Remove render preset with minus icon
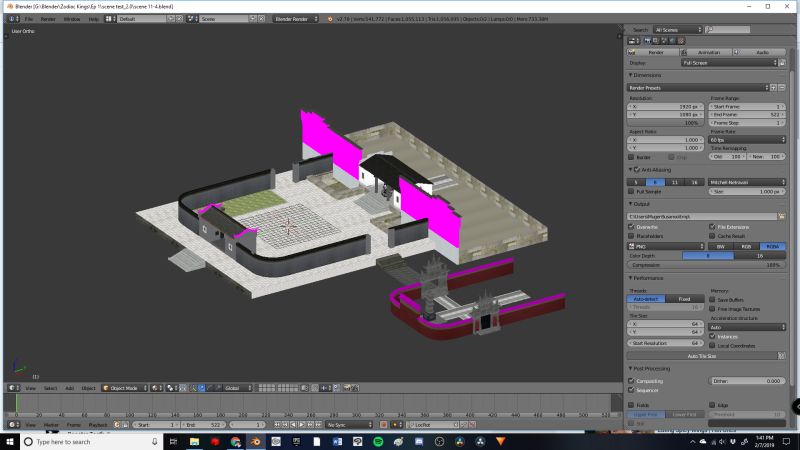800x450 pixels. 782,88
